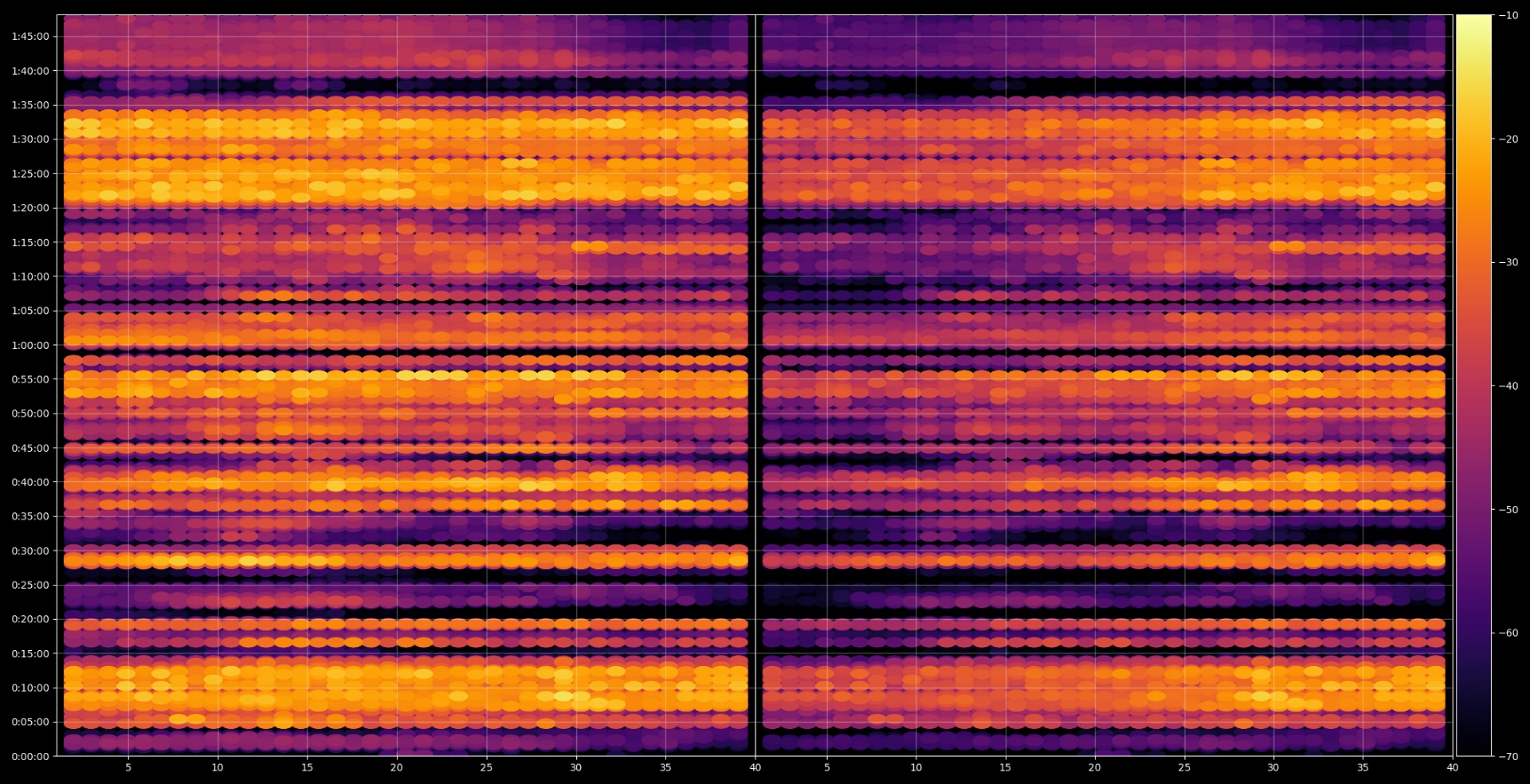Image resolution: width=1530 pixels, height=784 pixels.
Task: Click x-axis tick 15 under left heatmap
Action: point(308,768)
